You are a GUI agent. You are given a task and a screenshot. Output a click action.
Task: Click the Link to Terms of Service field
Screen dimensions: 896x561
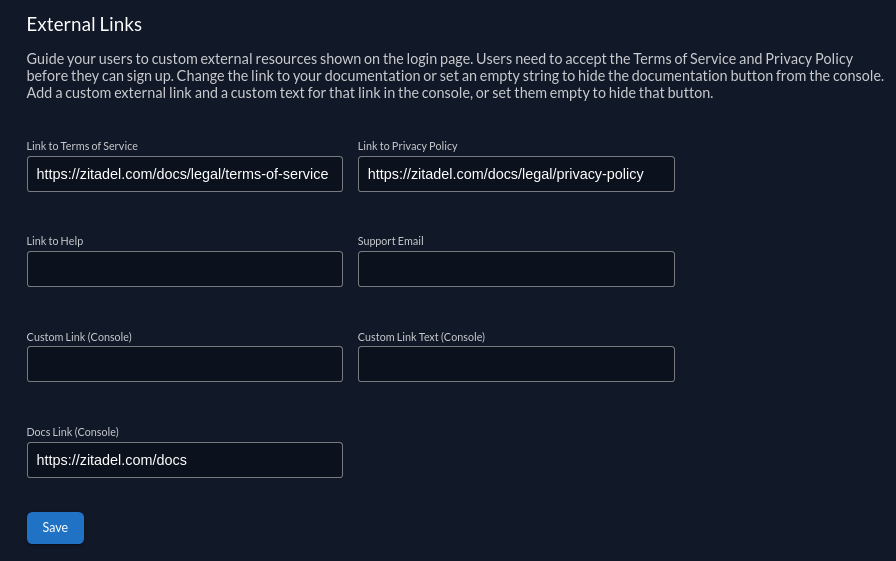184,174
